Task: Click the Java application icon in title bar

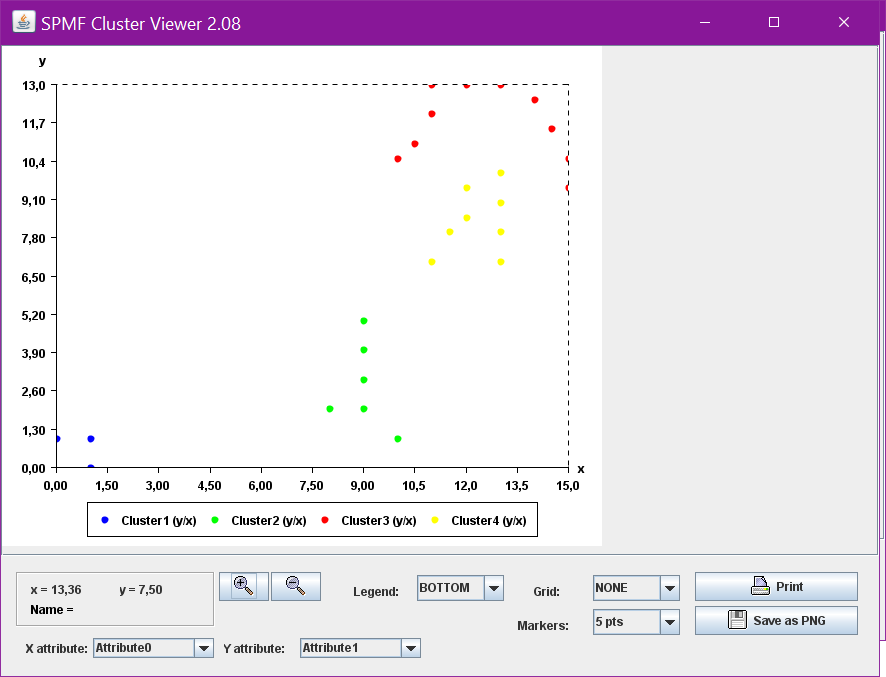Action: pyautogui.click(x=23, y=22)
